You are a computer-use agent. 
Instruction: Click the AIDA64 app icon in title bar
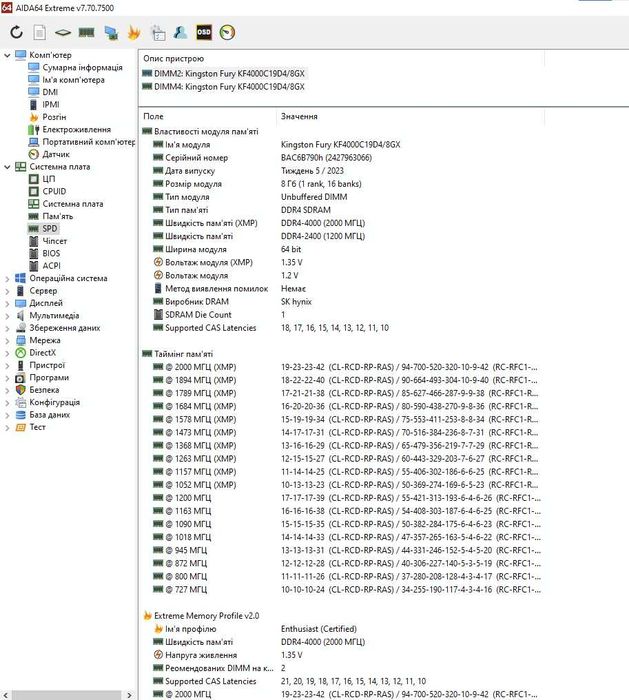point(6,7)
